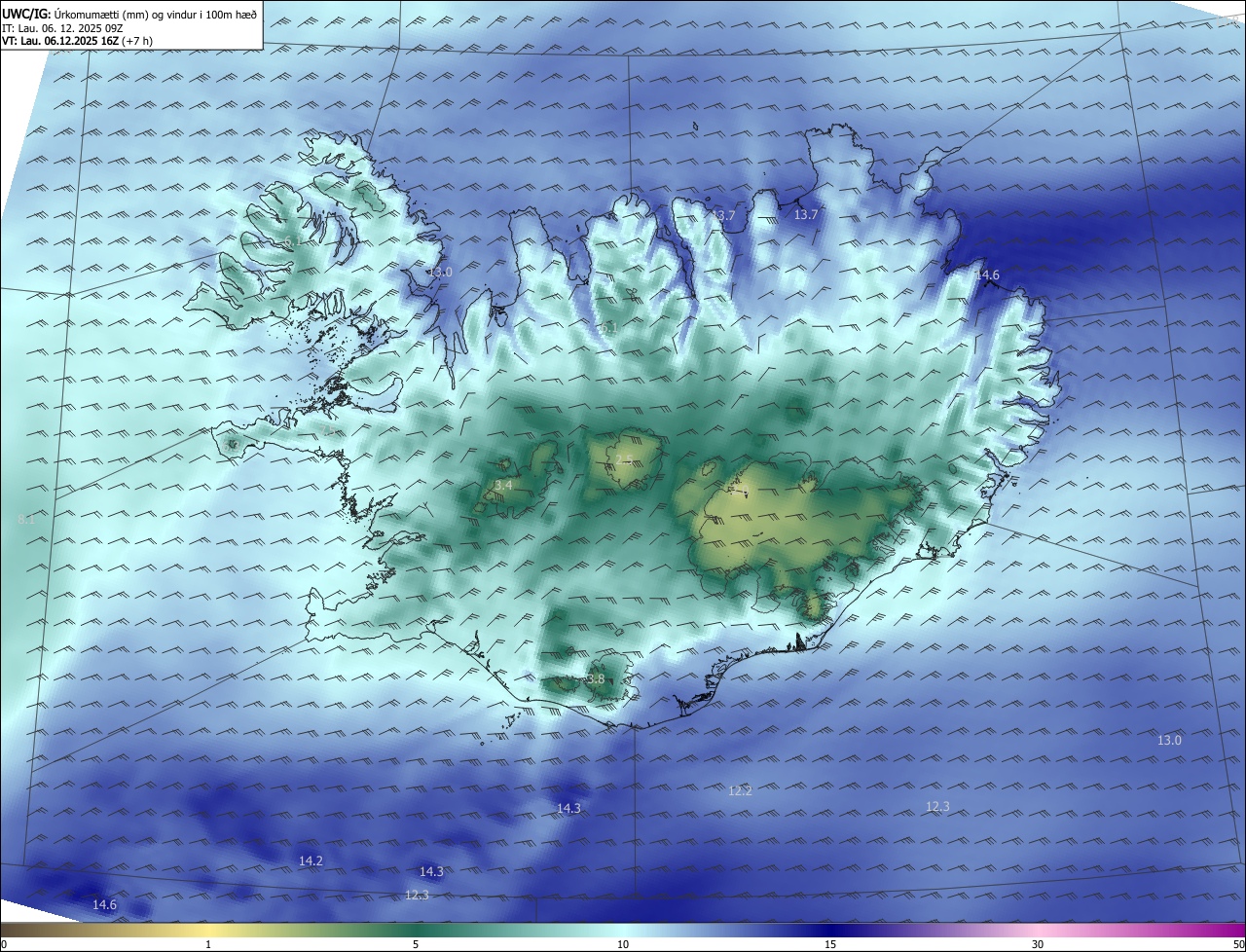This screenshot has width=1246, height=952.
Task: Pick the pale pink color on the legend bar
Action: 1038,930
